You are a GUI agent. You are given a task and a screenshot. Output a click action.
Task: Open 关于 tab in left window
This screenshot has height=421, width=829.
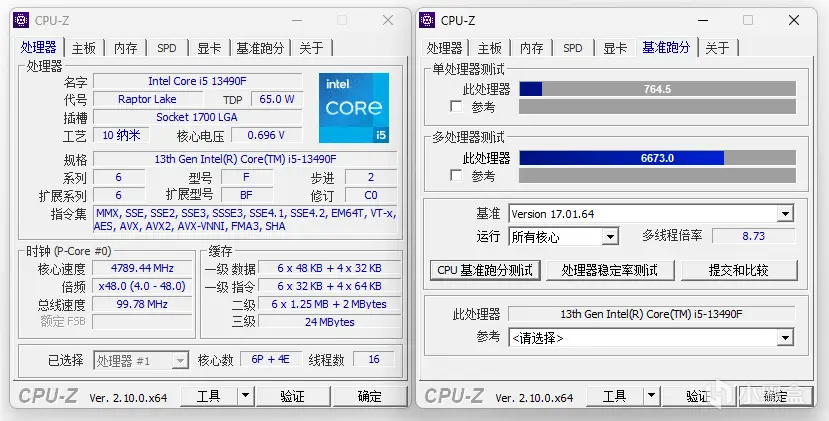[x=311, y=48]
